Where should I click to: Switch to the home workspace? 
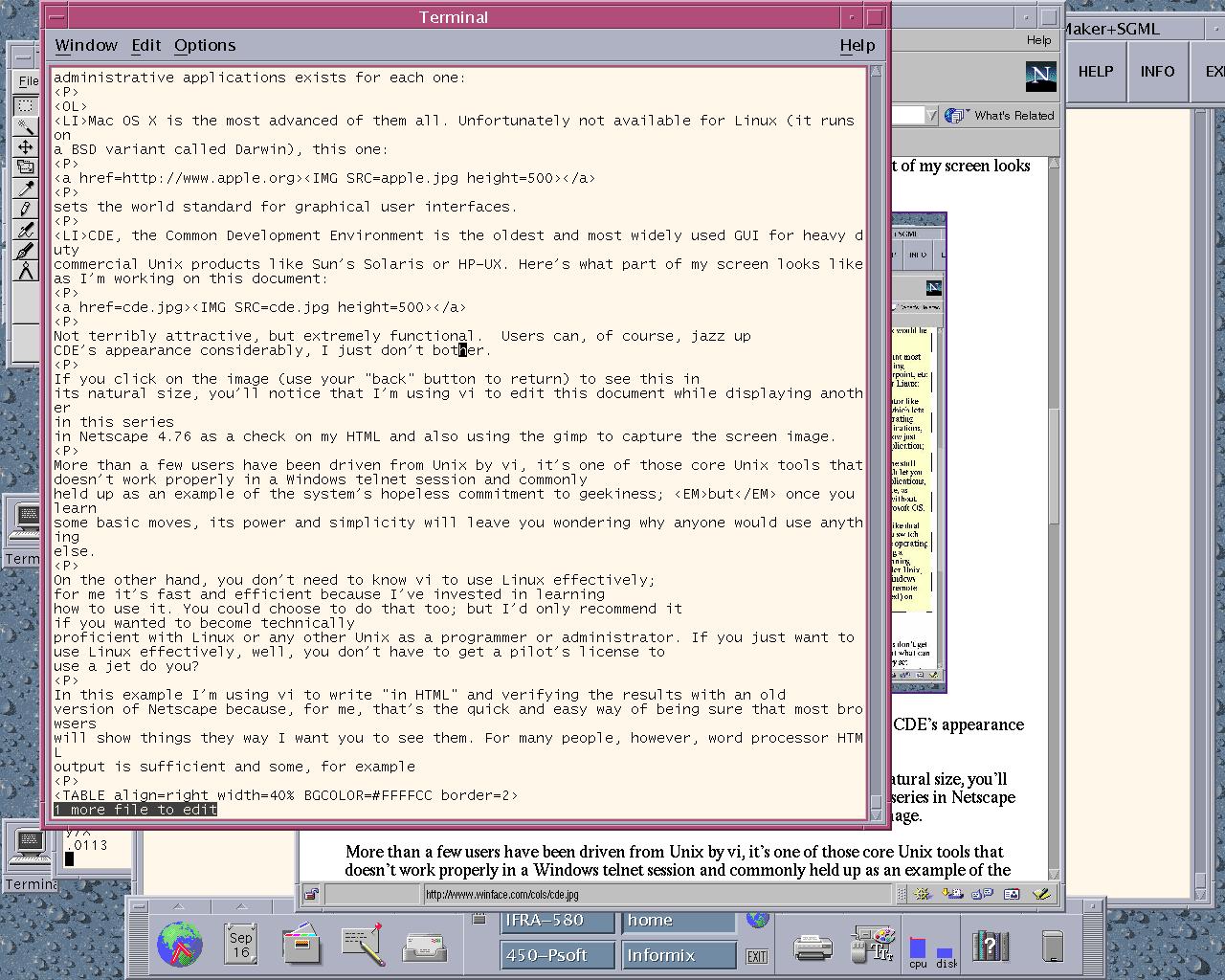679,921
